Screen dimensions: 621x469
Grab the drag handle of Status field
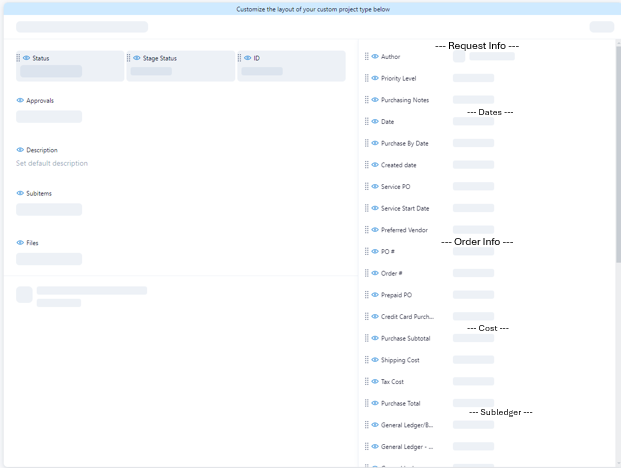pyautogui.click(x=18, y=58)
